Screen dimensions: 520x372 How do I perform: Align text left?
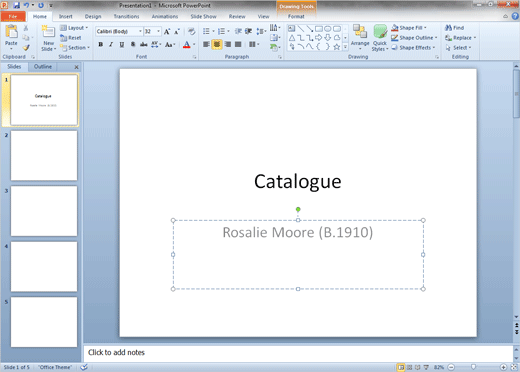click(x=206, y=44)
